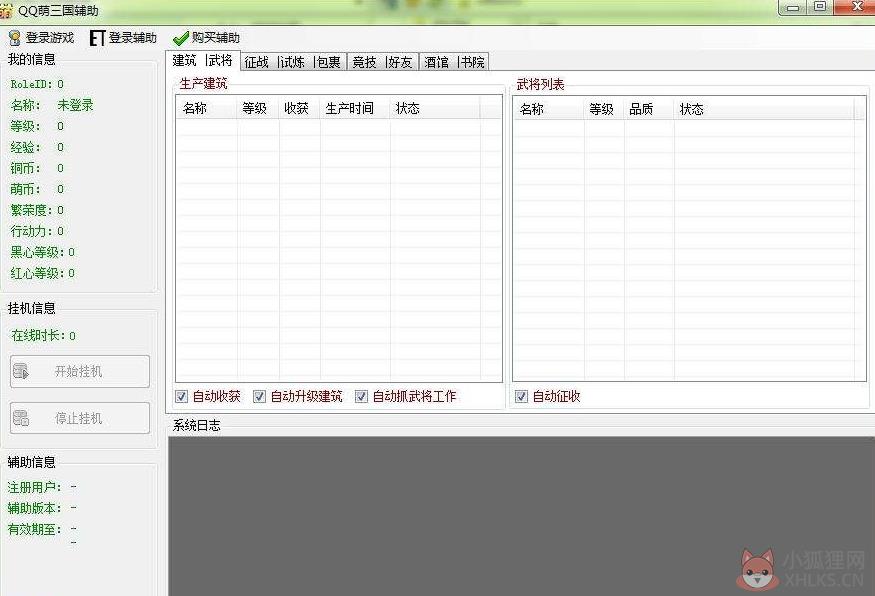Click the 登录游戏 toolbar icon
Image resolution: width=875 pixels, height=596 pixels.
[x=15, y=38]
